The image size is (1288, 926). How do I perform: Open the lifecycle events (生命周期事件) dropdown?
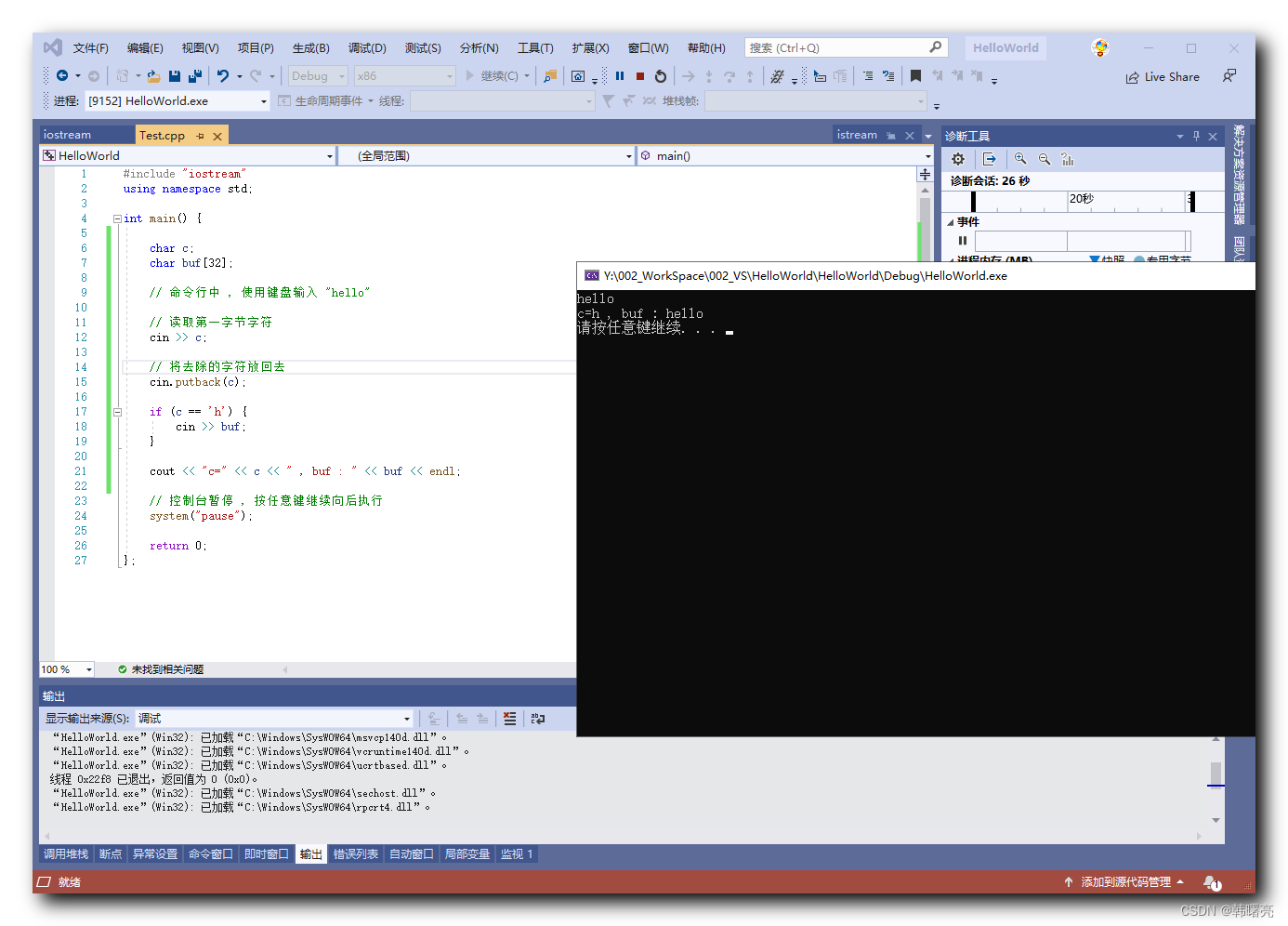pos(325,100)
